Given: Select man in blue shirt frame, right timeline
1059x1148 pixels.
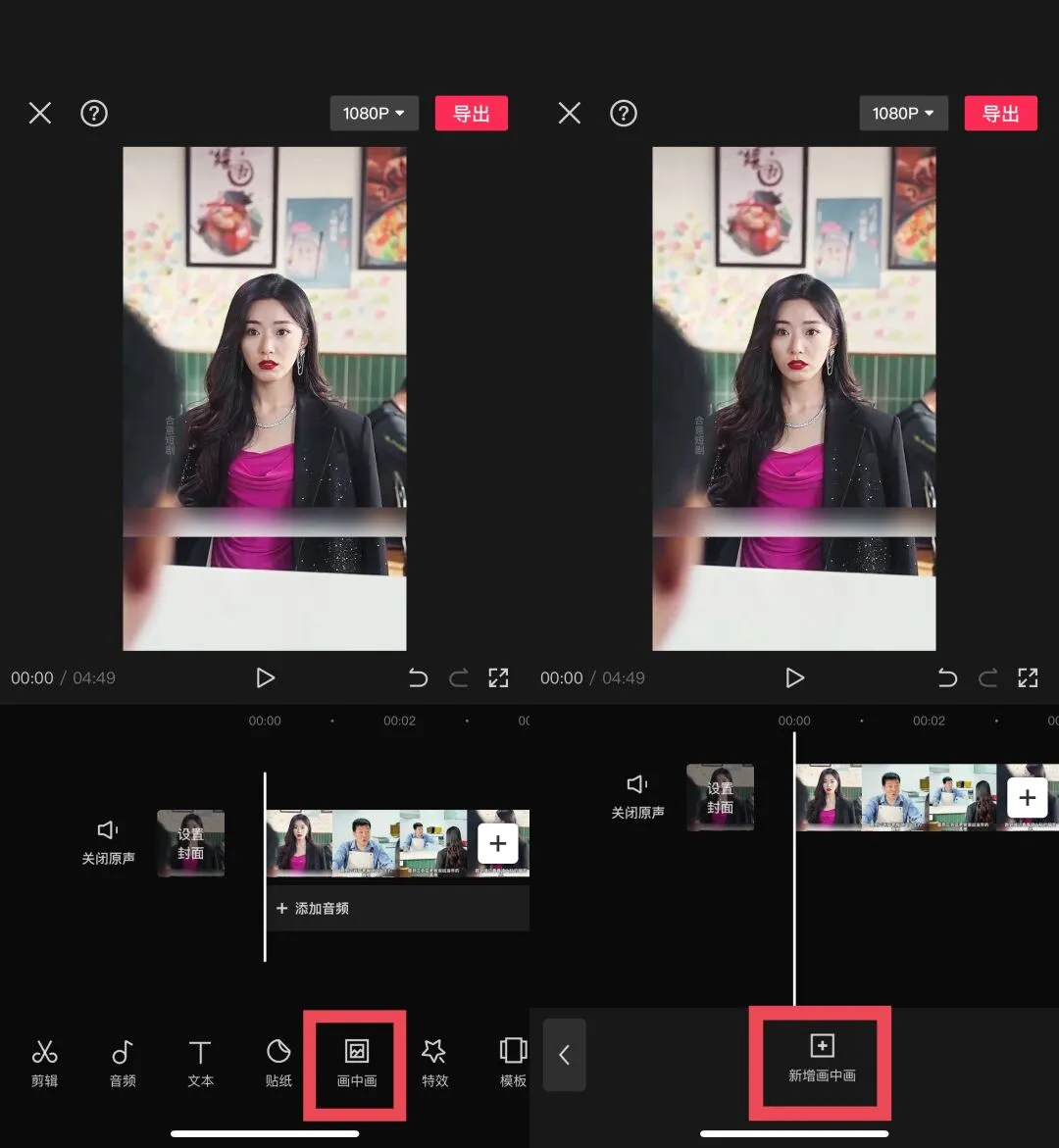Looking at the screenshot, I should point(895,797).
